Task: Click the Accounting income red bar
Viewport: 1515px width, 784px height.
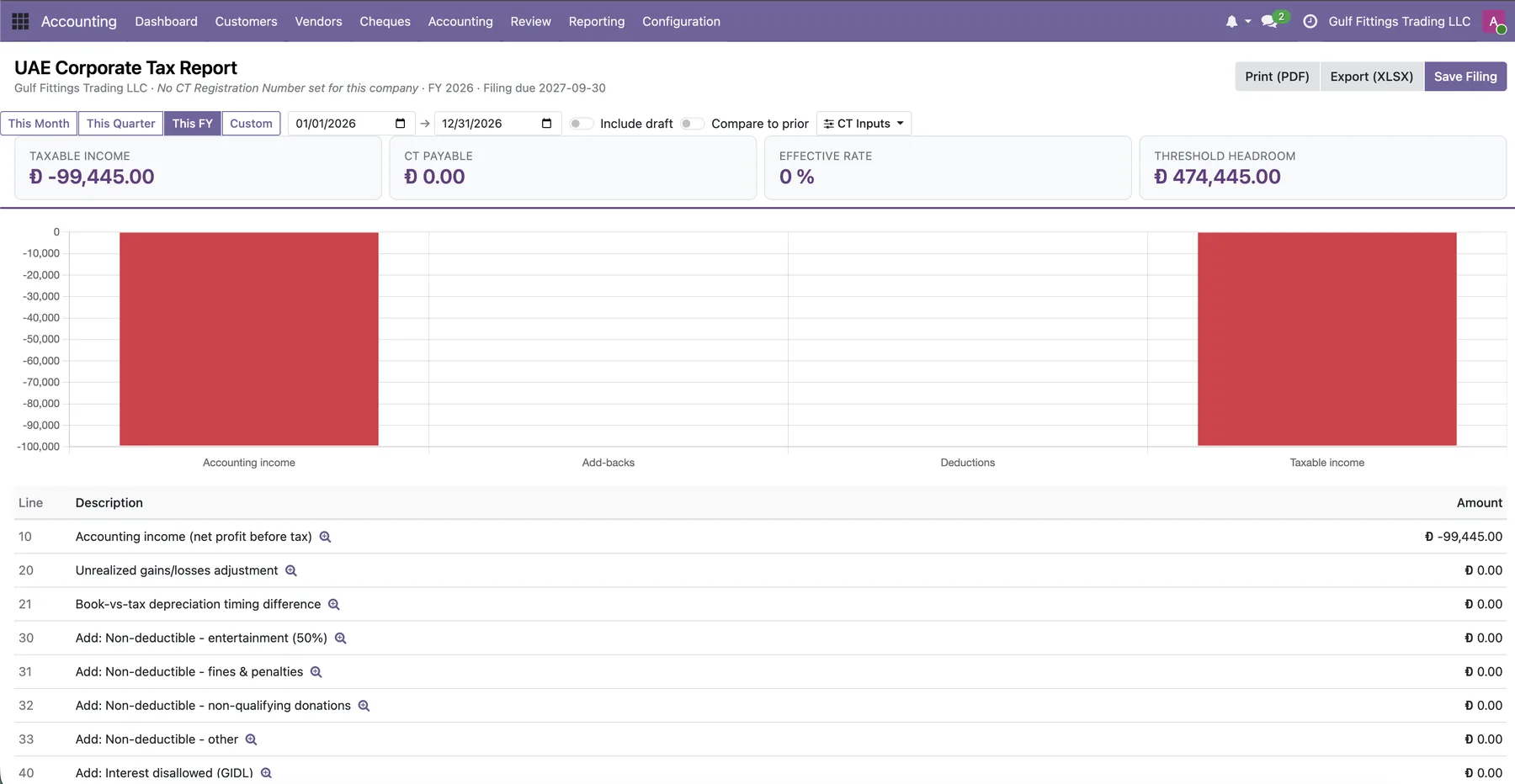Action: 249,339
